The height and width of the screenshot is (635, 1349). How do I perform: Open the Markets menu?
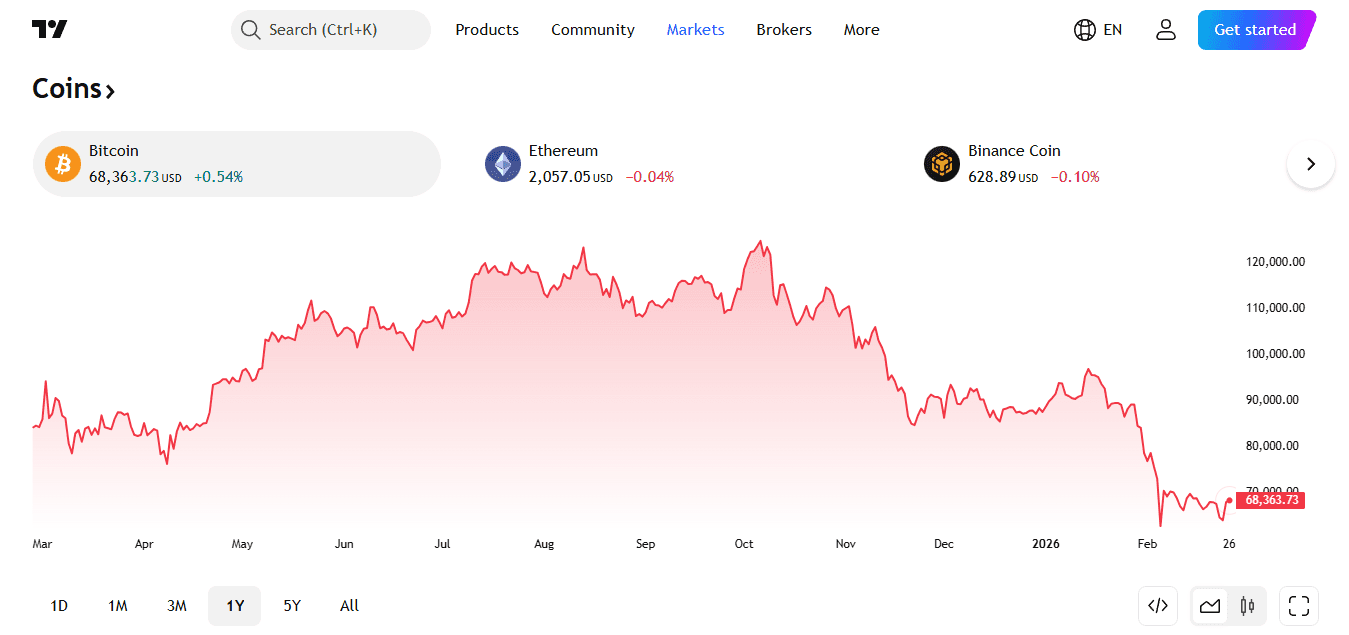pos(695,30)
